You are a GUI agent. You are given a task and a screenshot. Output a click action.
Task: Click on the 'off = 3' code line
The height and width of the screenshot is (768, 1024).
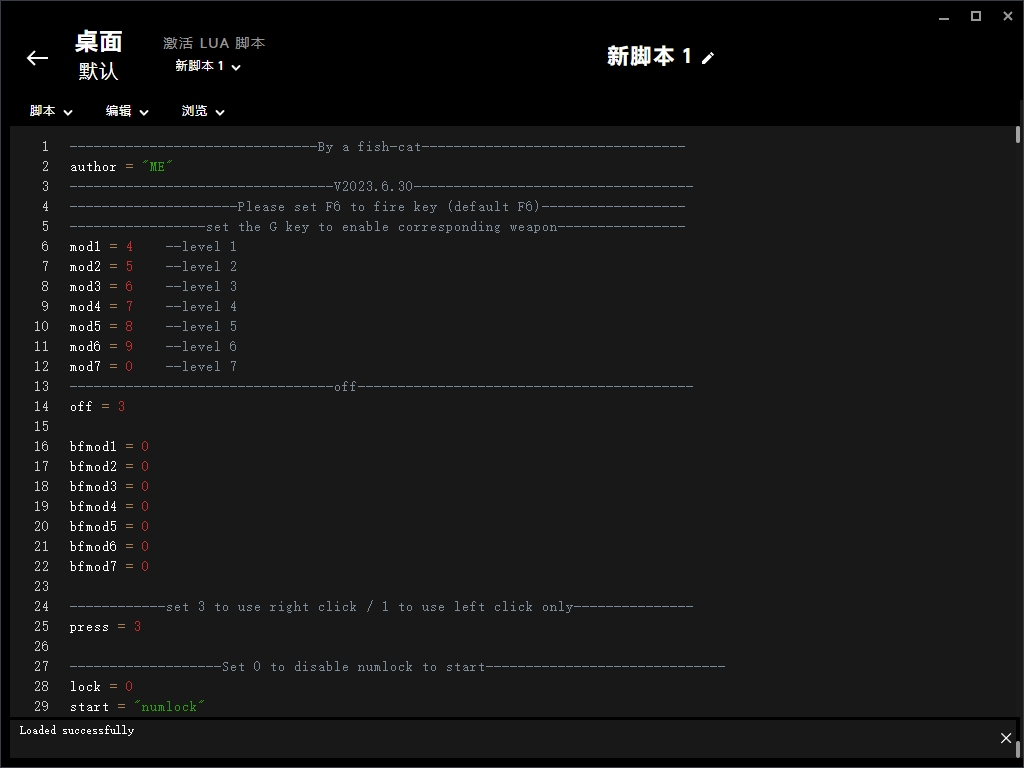[x=98, y=407]
